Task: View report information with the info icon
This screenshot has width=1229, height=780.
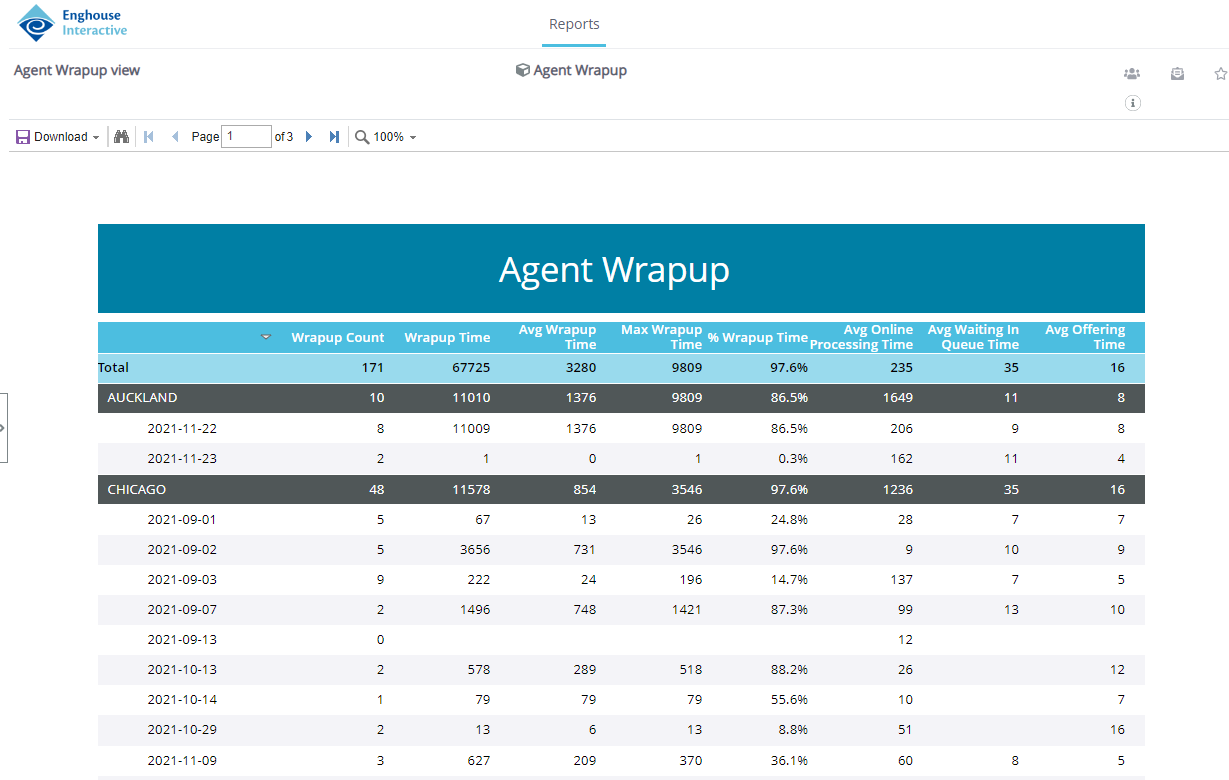Action: [x=1133, y=103]
